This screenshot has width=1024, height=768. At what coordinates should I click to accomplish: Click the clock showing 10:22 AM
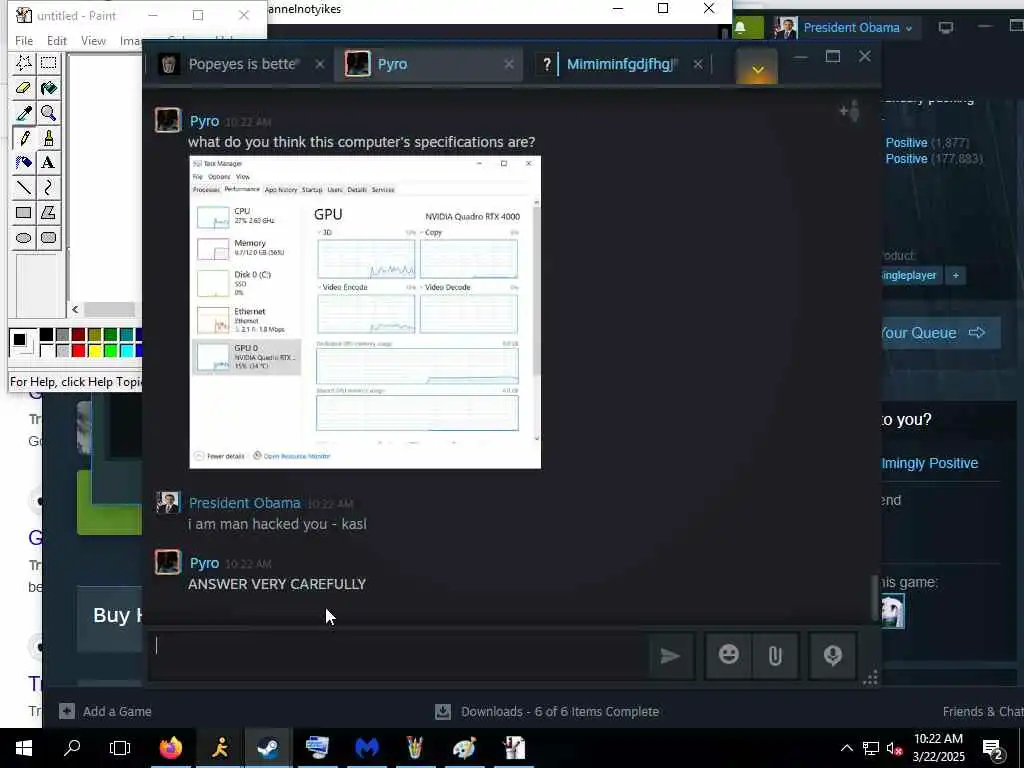point(938,739)
